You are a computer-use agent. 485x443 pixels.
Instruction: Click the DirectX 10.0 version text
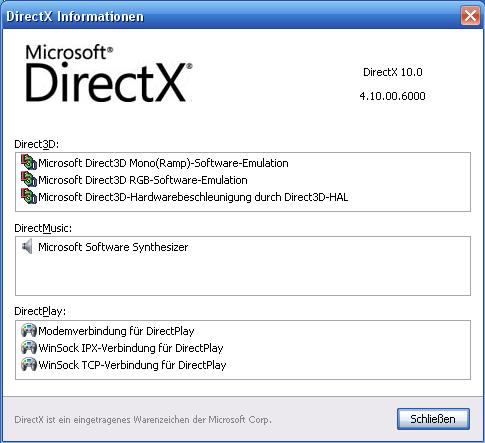pyautogui.click(x=393, y=72)
